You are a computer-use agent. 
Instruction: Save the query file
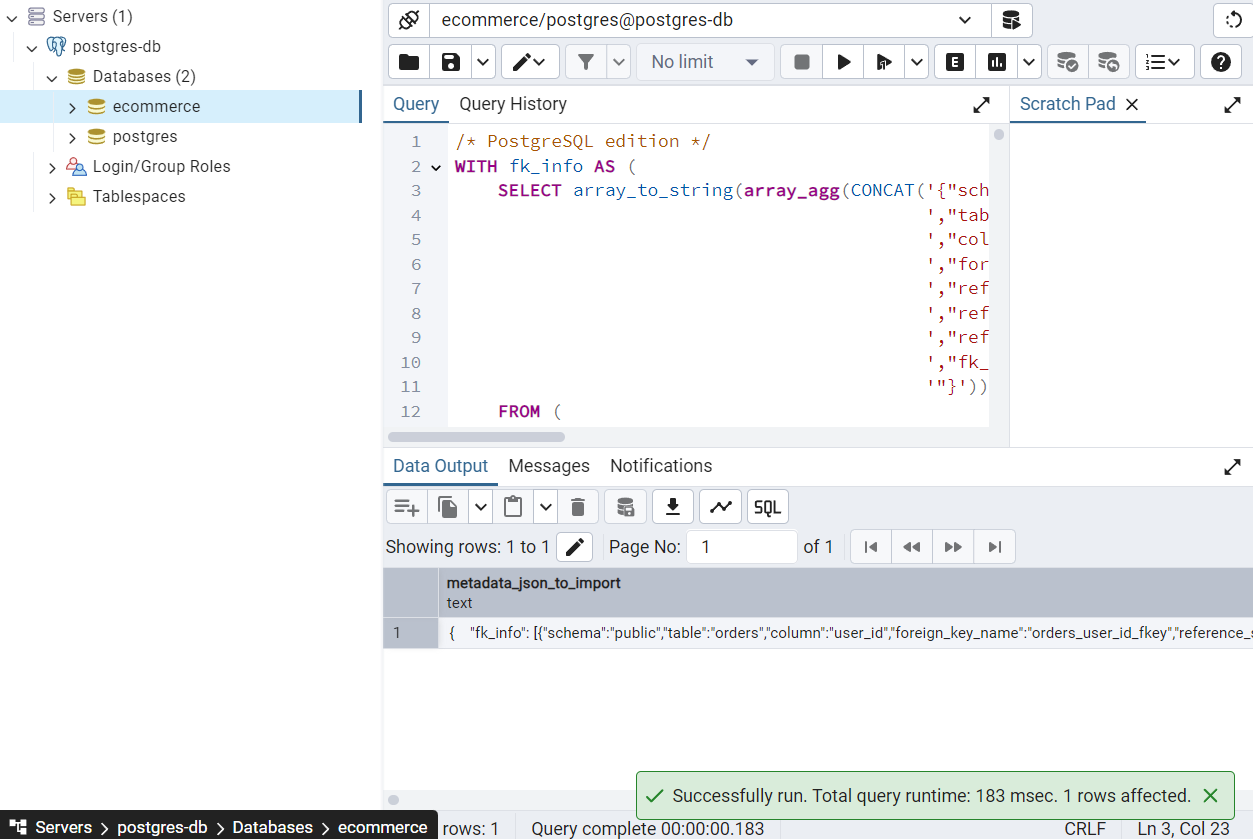coord(449,61)
